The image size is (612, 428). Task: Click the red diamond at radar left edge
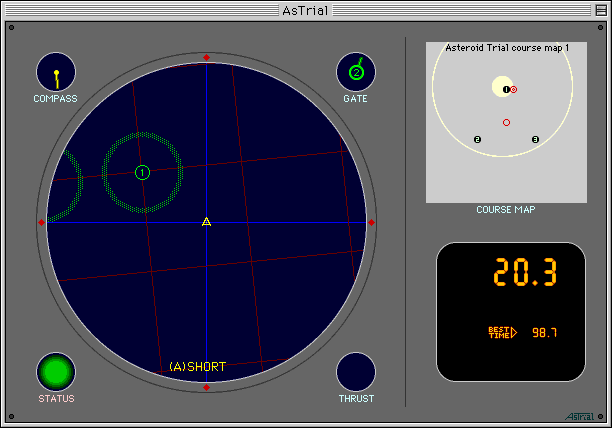pos(41,222)
